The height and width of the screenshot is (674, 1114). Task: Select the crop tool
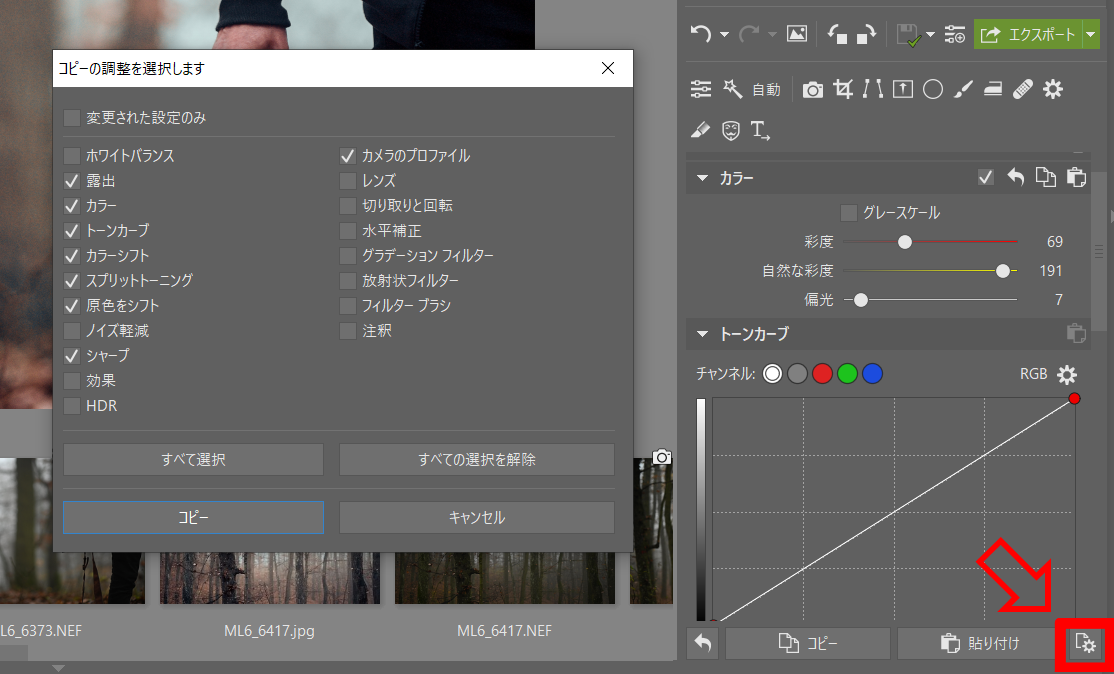point(843,89)
